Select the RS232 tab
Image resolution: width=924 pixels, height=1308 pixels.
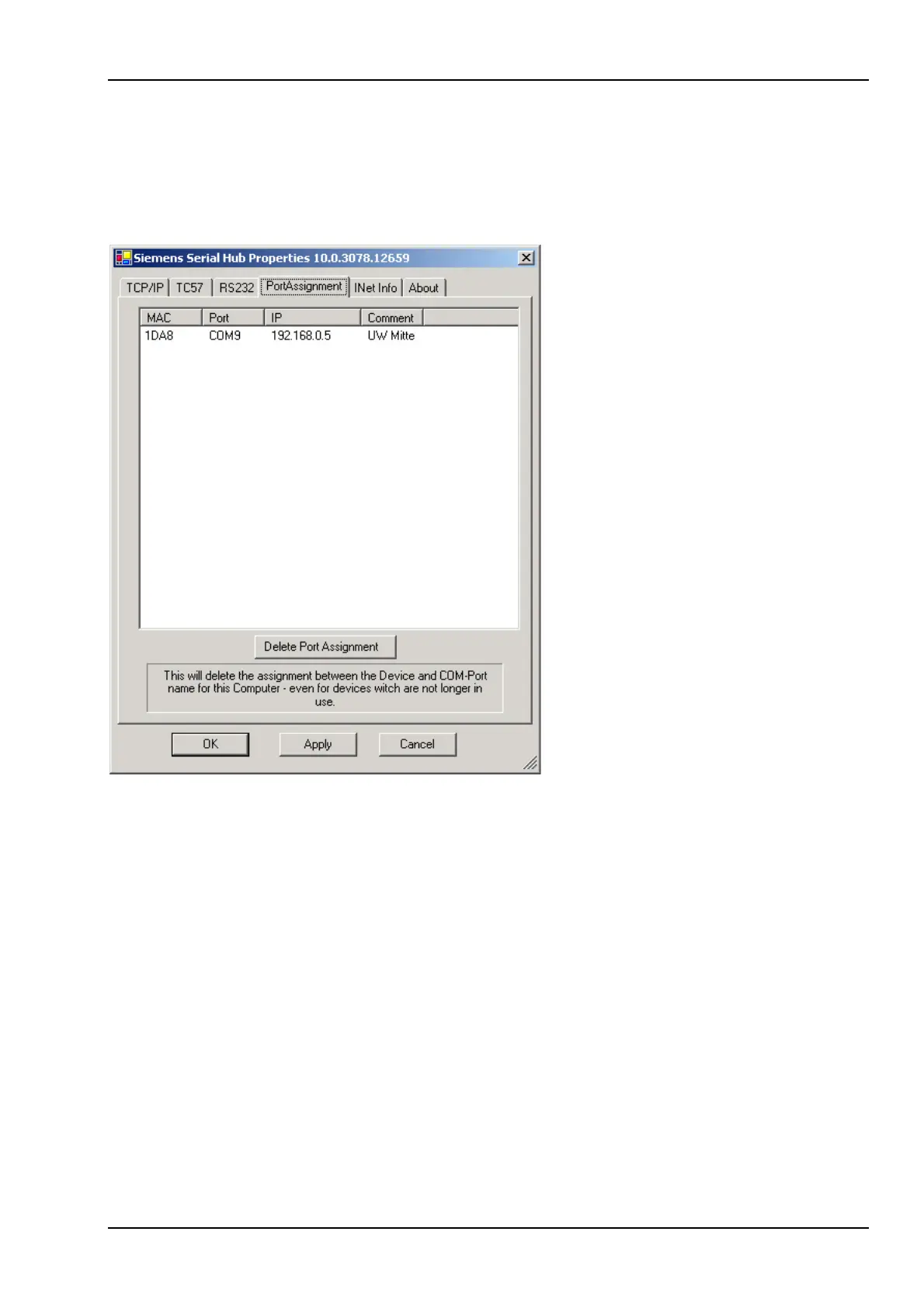(x=236, y=287)
